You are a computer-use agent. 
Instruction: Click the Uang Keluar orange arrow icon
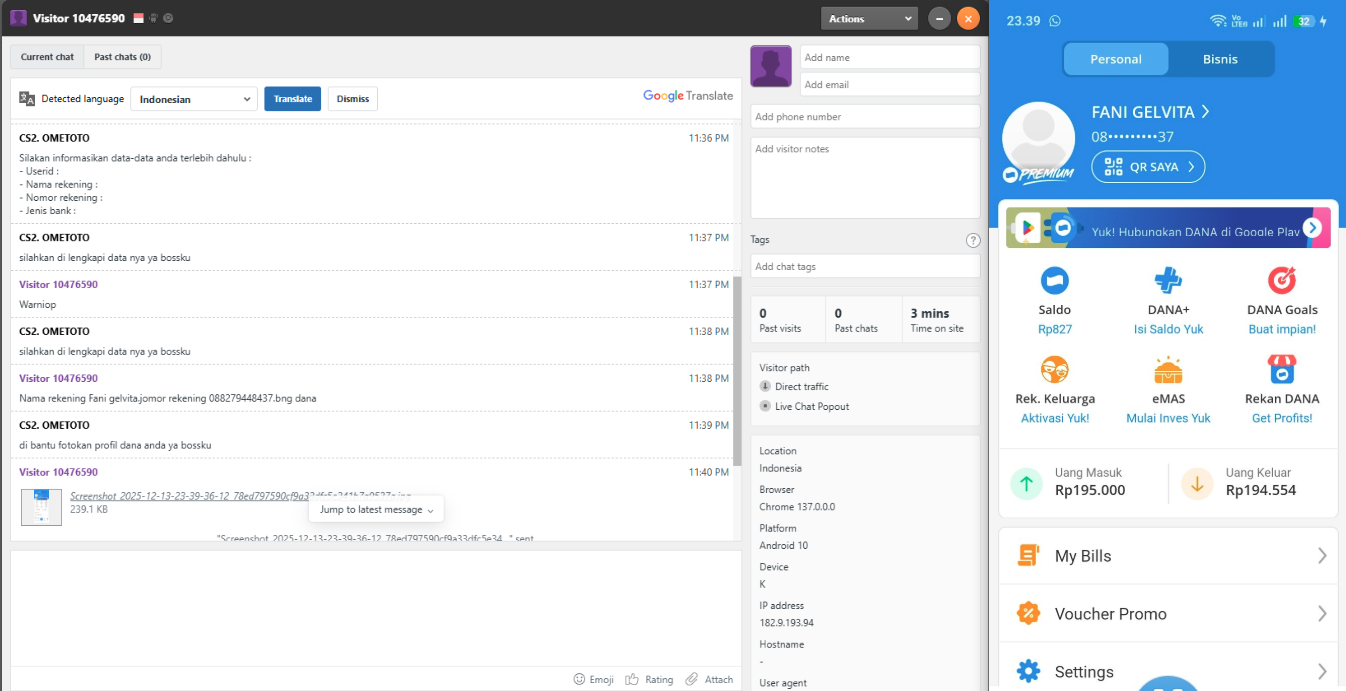click(1197, 484)
